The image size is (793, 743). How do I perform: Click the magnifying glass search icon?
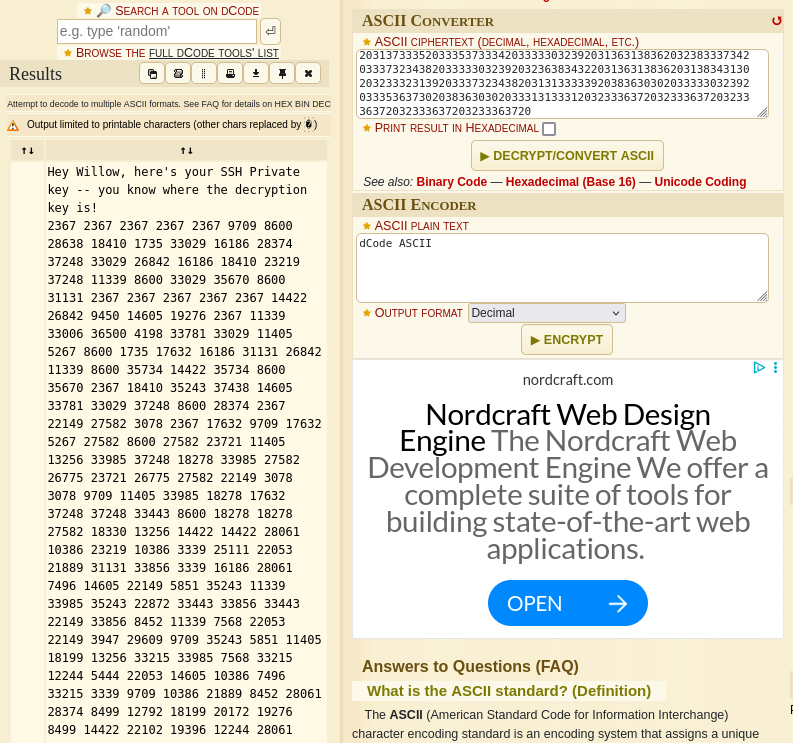point(104,11)
